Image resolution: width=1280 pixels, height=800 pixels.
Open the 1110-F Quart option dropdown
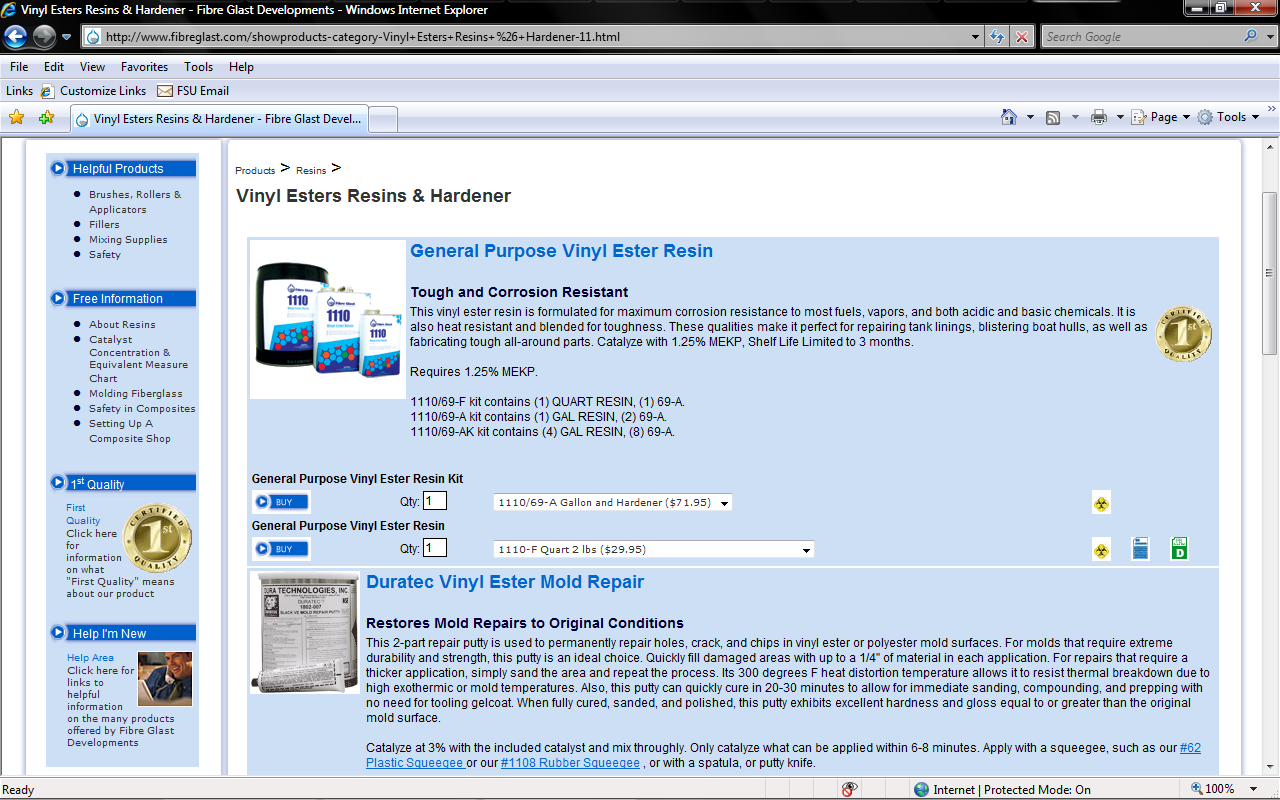(653, 549)
